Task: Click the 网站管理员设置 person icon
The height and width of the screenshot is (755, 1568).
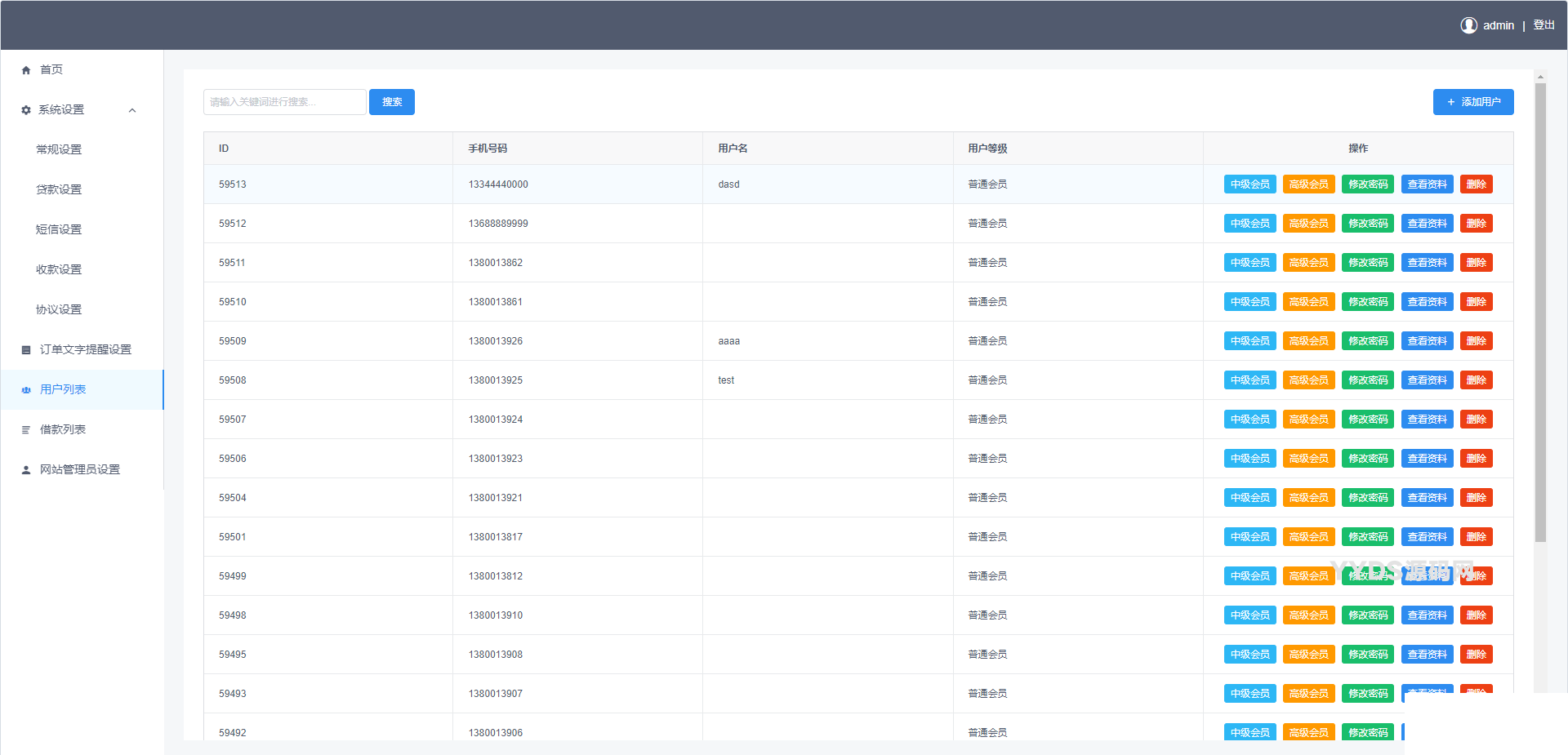Action: tap(26, 470)
